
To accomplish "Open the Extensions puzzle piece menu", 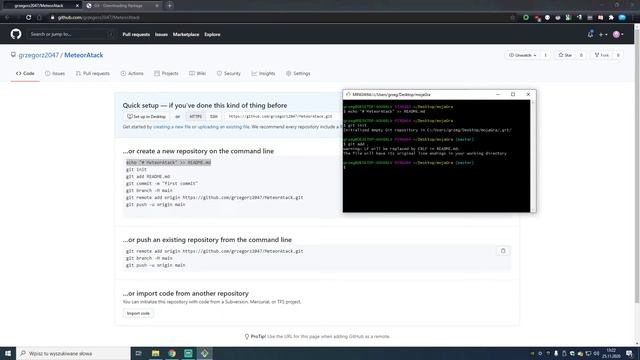I will pos(611,18).
